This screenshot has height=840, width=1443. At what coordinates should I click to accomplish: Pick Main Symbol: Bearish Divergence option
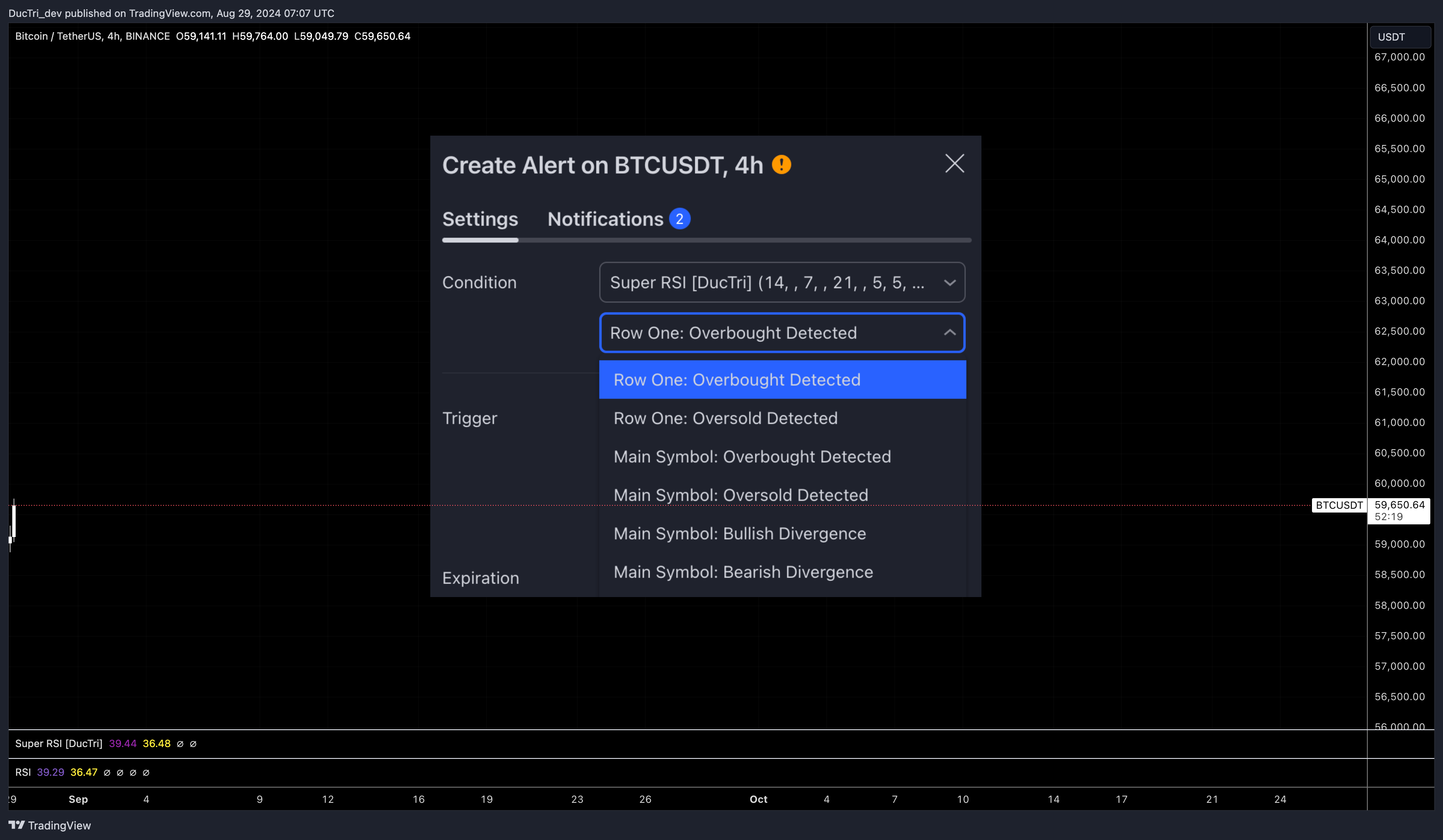pyautogui.click(x=782, y=571)
